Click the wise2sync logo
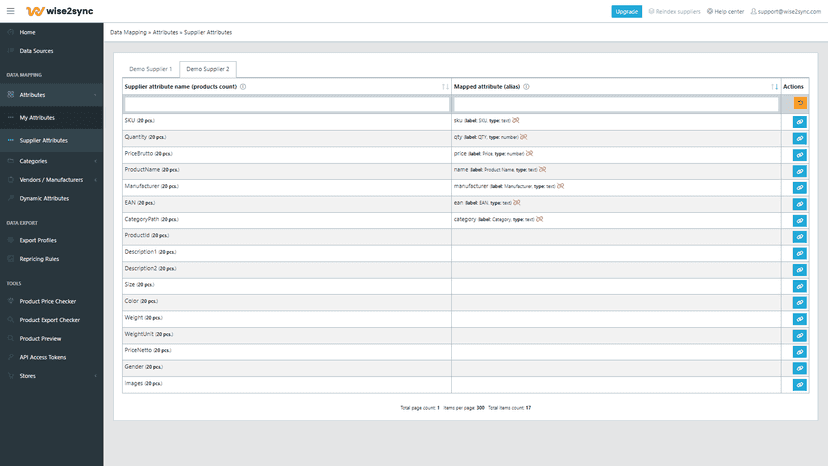 pos(60,11)
